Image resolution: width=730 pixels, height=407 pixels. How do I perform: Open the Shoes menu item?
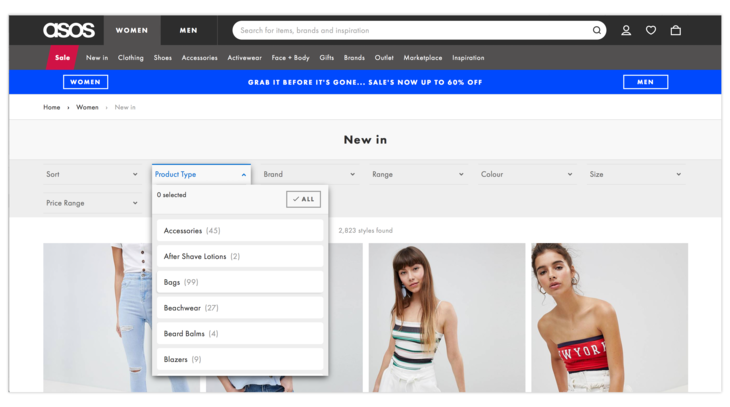pos(162,58)
